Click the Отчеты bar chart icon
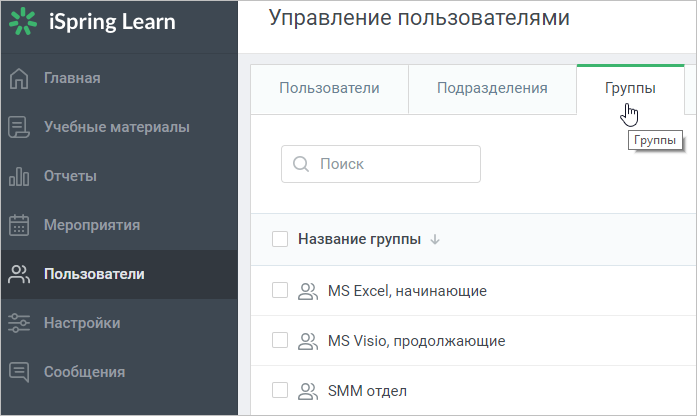697x416 pixels. (19, 176)
